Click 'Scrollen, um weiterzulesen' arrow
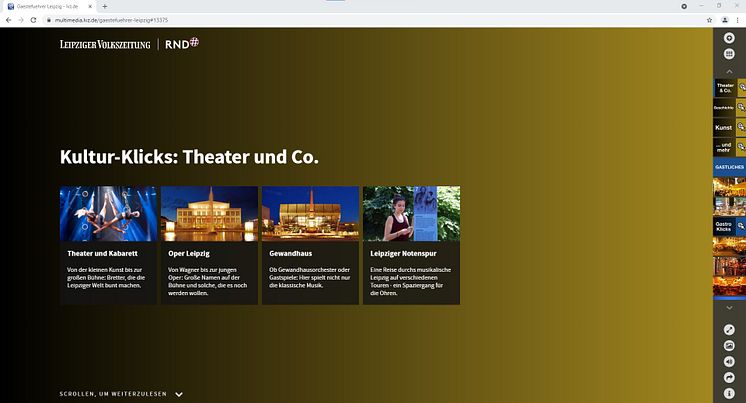 click(179, 394)
